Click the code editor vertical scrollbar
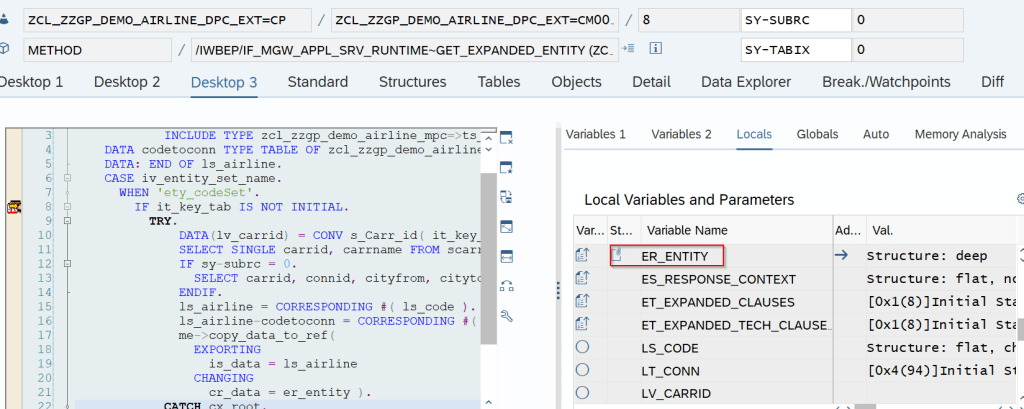Image resolution: width=1024 pixels, height=409 pixels. click(488, 260)
